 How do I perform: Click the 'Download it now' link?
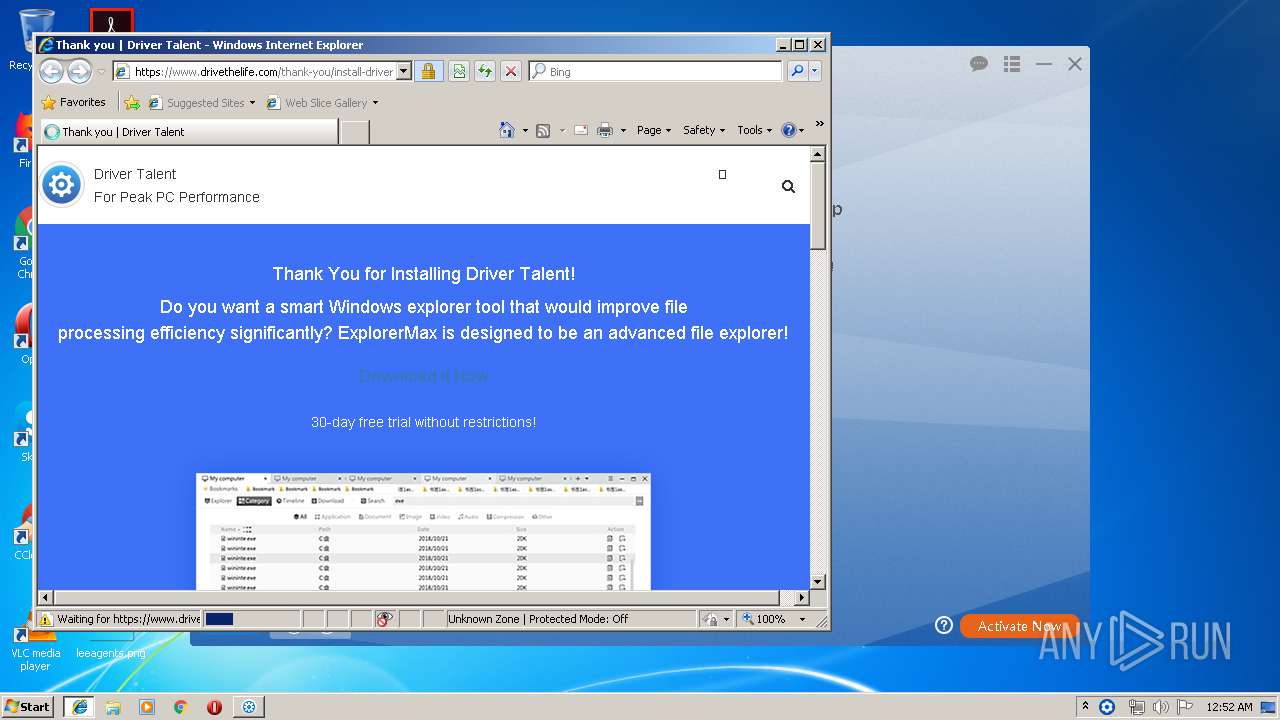point(423,376)
